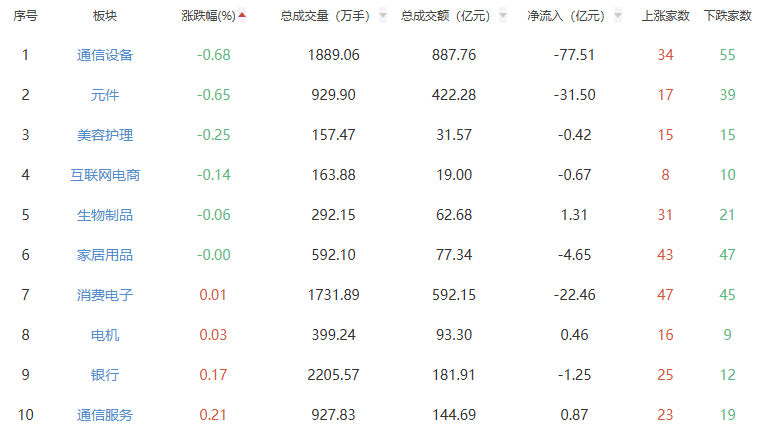Open the 互联网电商 sector link

(105, 175)
